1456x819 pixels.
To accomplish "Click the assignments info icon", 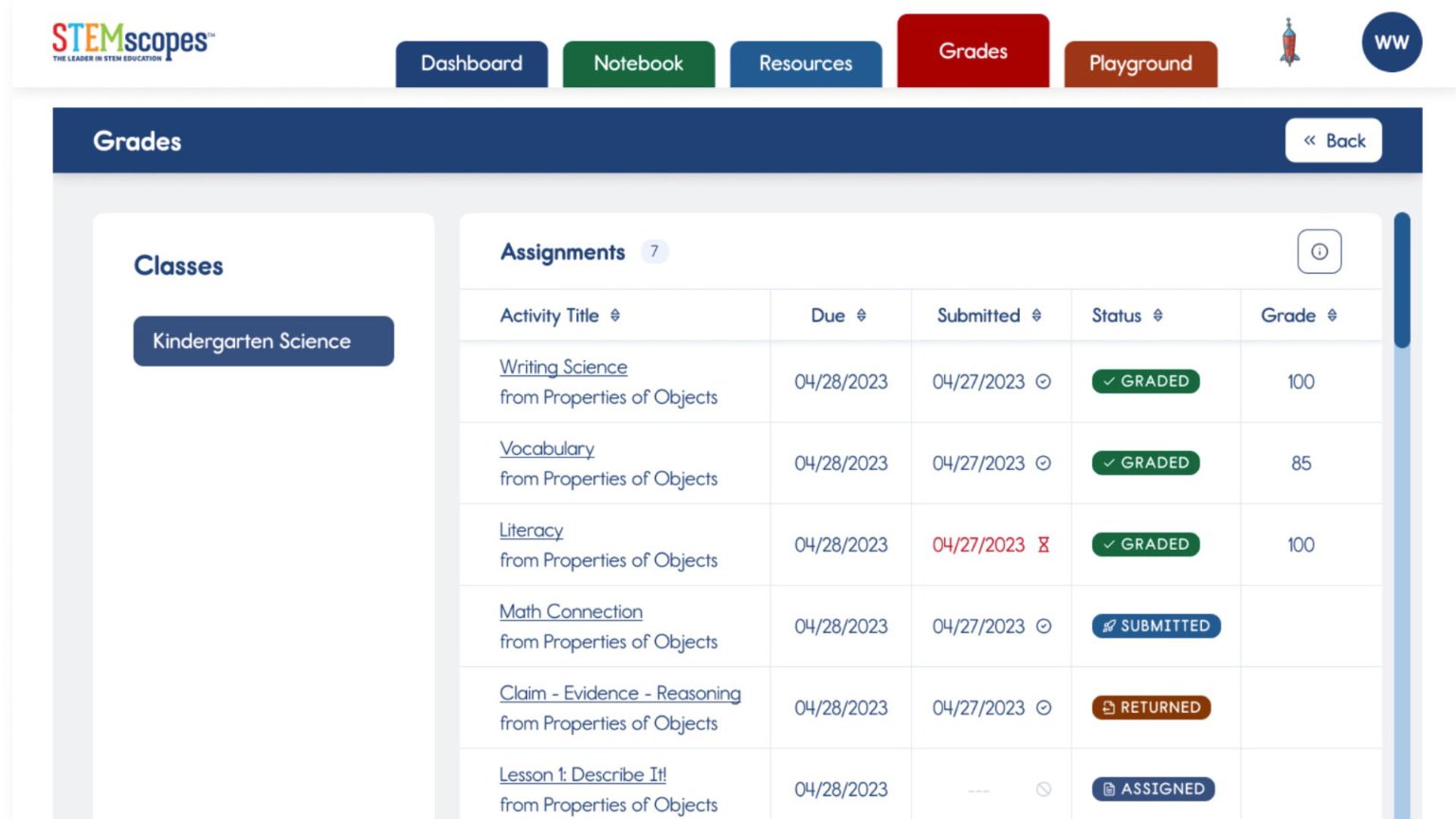I will tap(1319, 252).
